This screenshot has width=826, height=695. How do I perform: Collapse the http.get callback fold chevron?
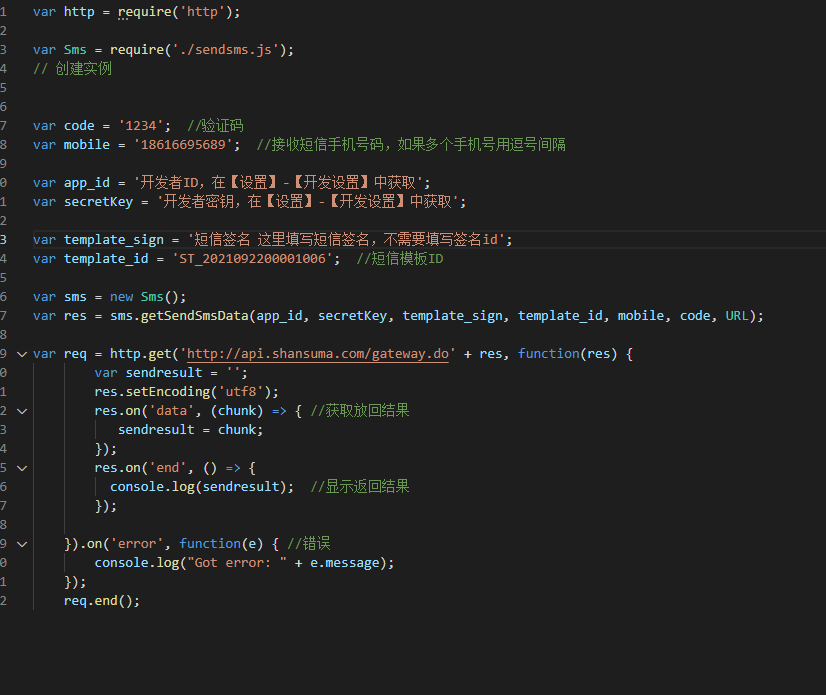pyautogui.click(x=22, y=354)
